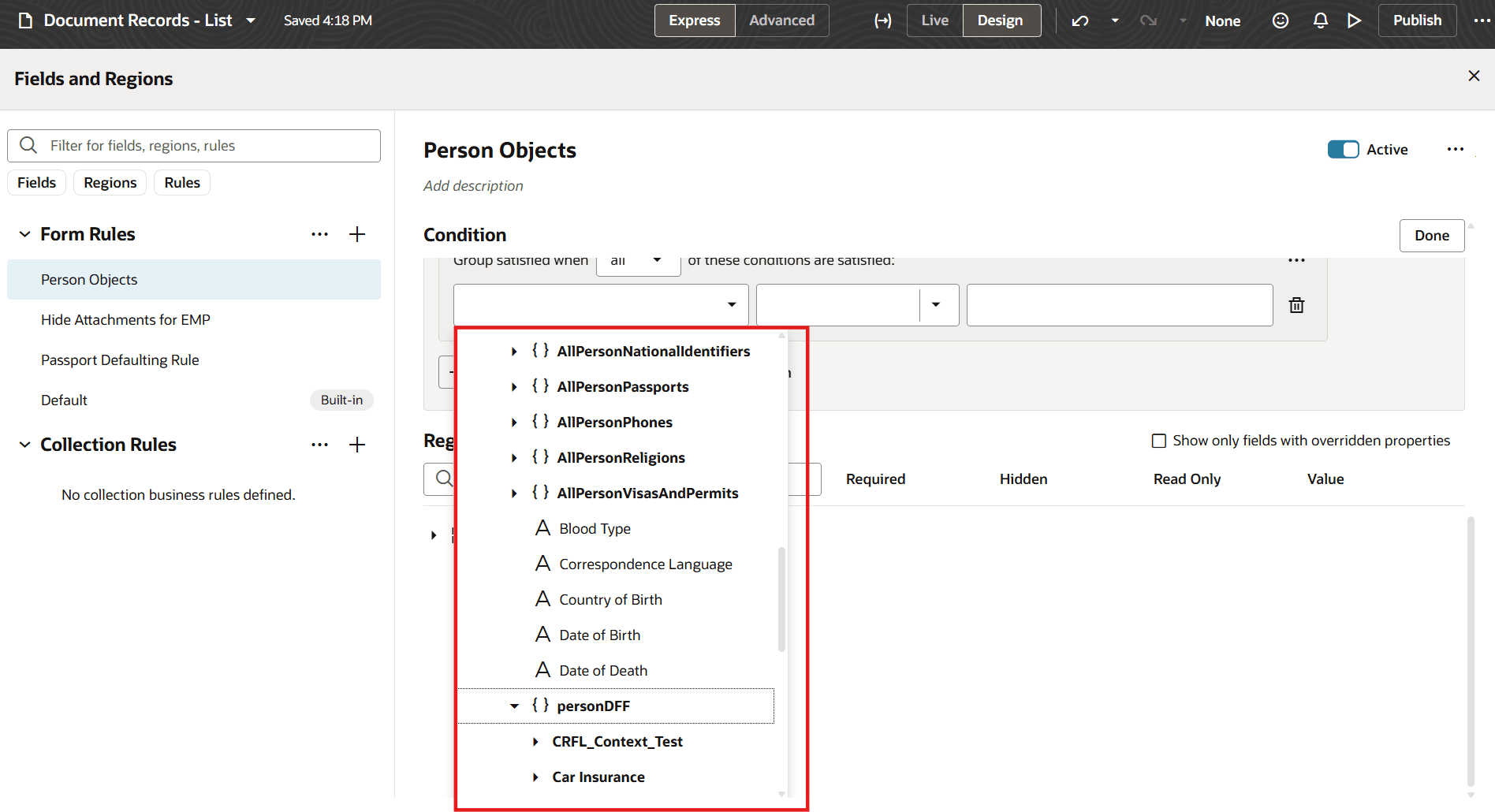This screenshot has height=812, width=1495.
Task: Expand AllPersonPassports node
Action: click(514, 387)
